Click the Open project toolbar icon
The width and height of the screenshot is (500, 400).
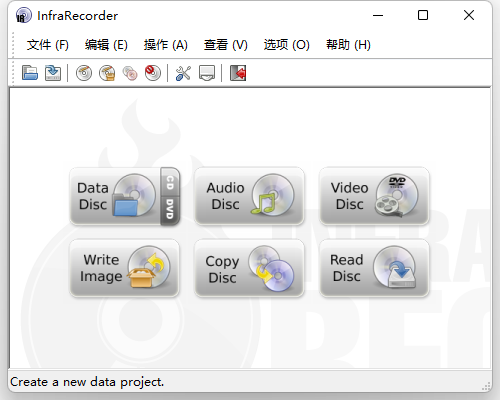(x=30, y=73)
